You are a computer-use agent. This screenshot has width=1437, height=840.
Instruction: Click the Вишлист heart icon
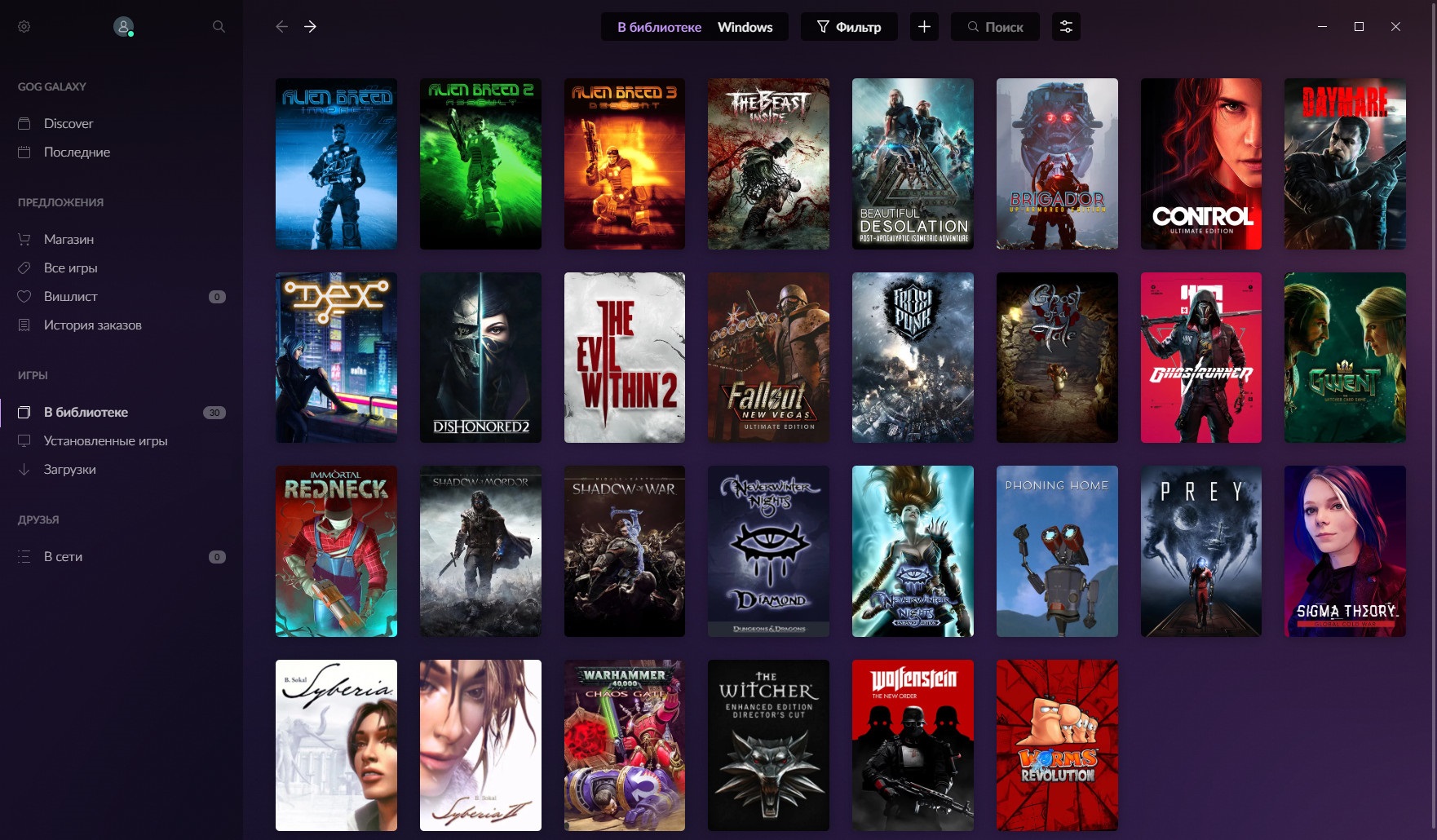pyautogui.click(x=24, y=296)
